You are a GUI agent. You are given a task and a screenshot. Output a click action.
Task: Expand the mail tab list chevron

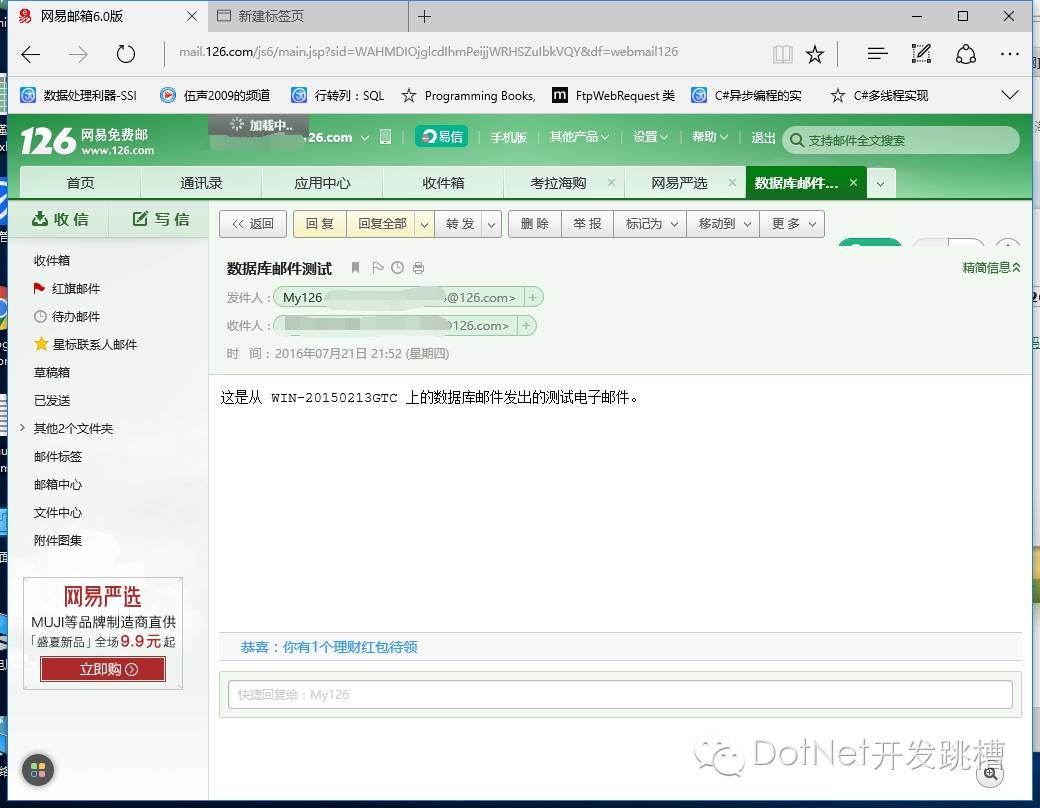coord(880,183)
